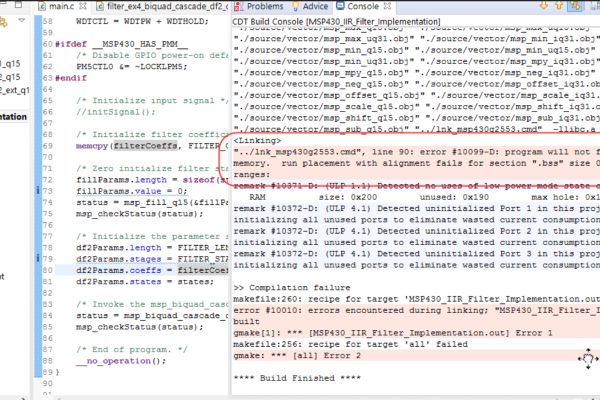This screenshot has height=400, width=600.
Task: Open the Advice tab
Action: (x=310, y=6)
